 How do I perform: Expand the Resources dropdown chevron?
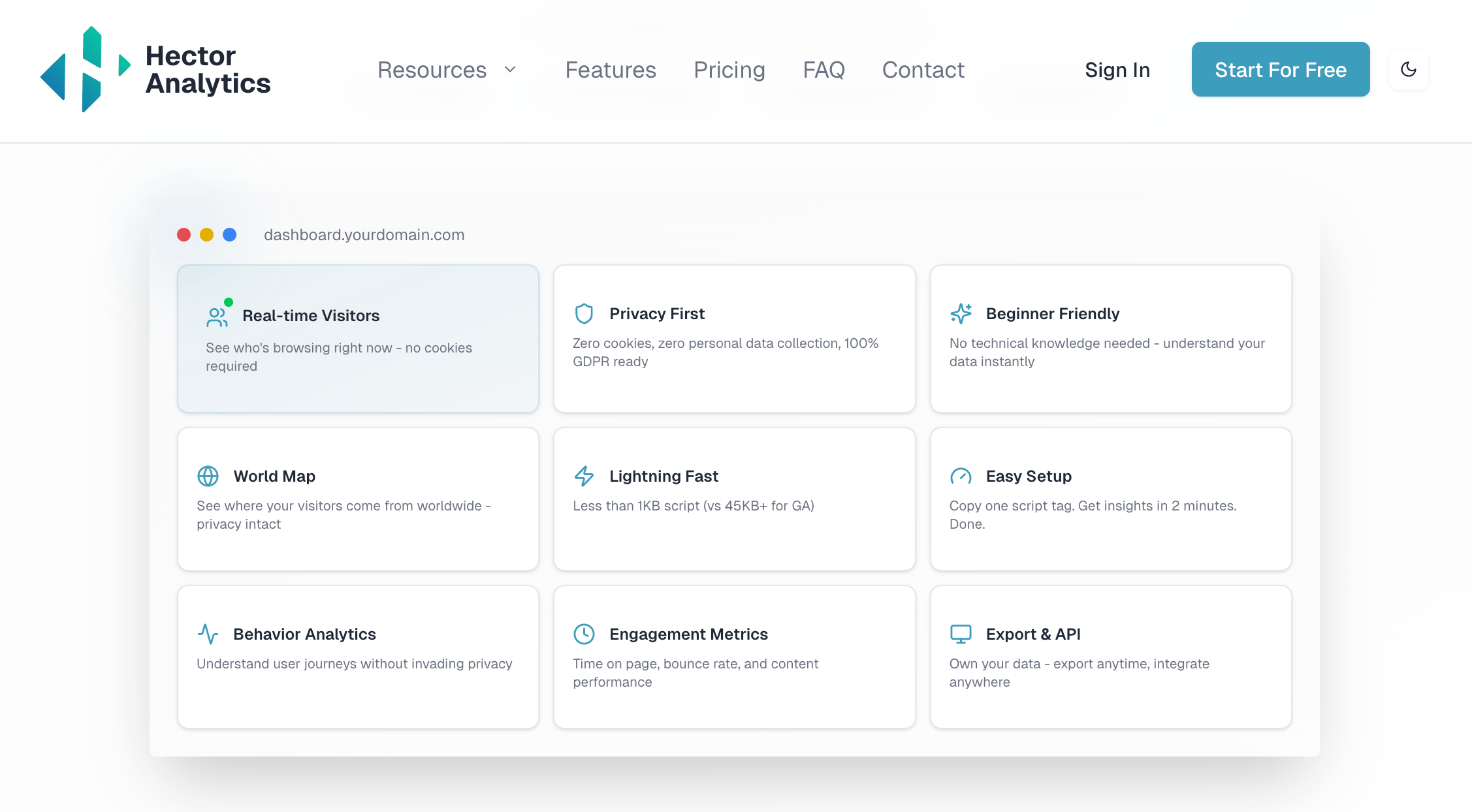pos(511,69)
